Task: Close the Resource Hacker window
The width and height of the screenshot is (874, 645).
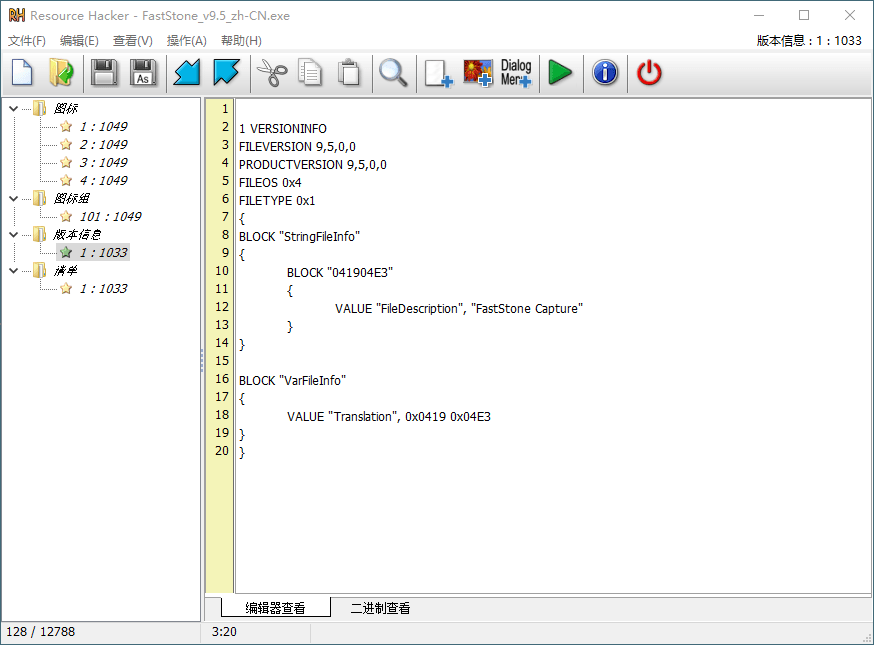Action: [x=849, y=15]
